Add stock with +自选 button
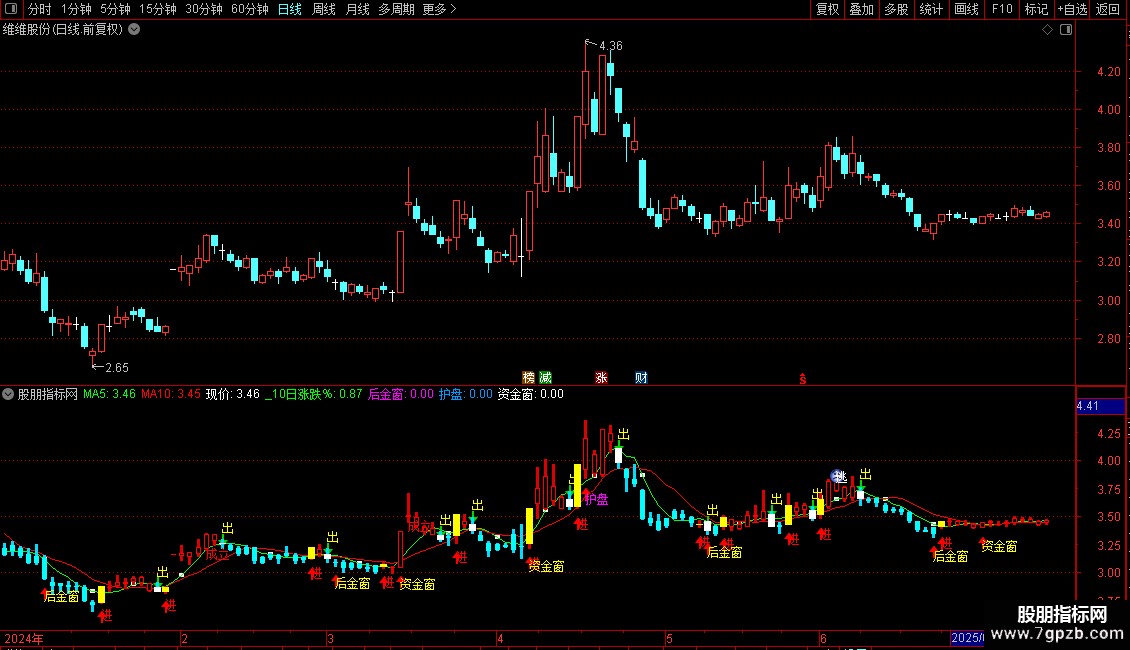The image size is (1130, 650). 1072,9
